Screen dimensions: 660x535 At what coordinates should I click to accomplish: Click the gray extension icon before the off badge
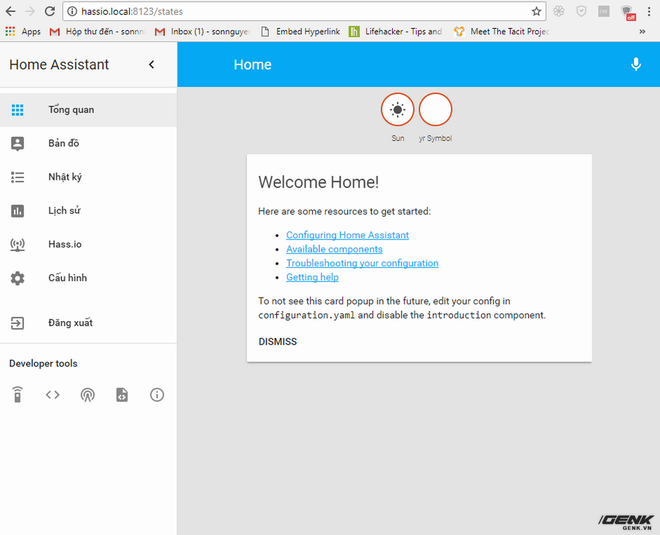(x=604, y=11)
